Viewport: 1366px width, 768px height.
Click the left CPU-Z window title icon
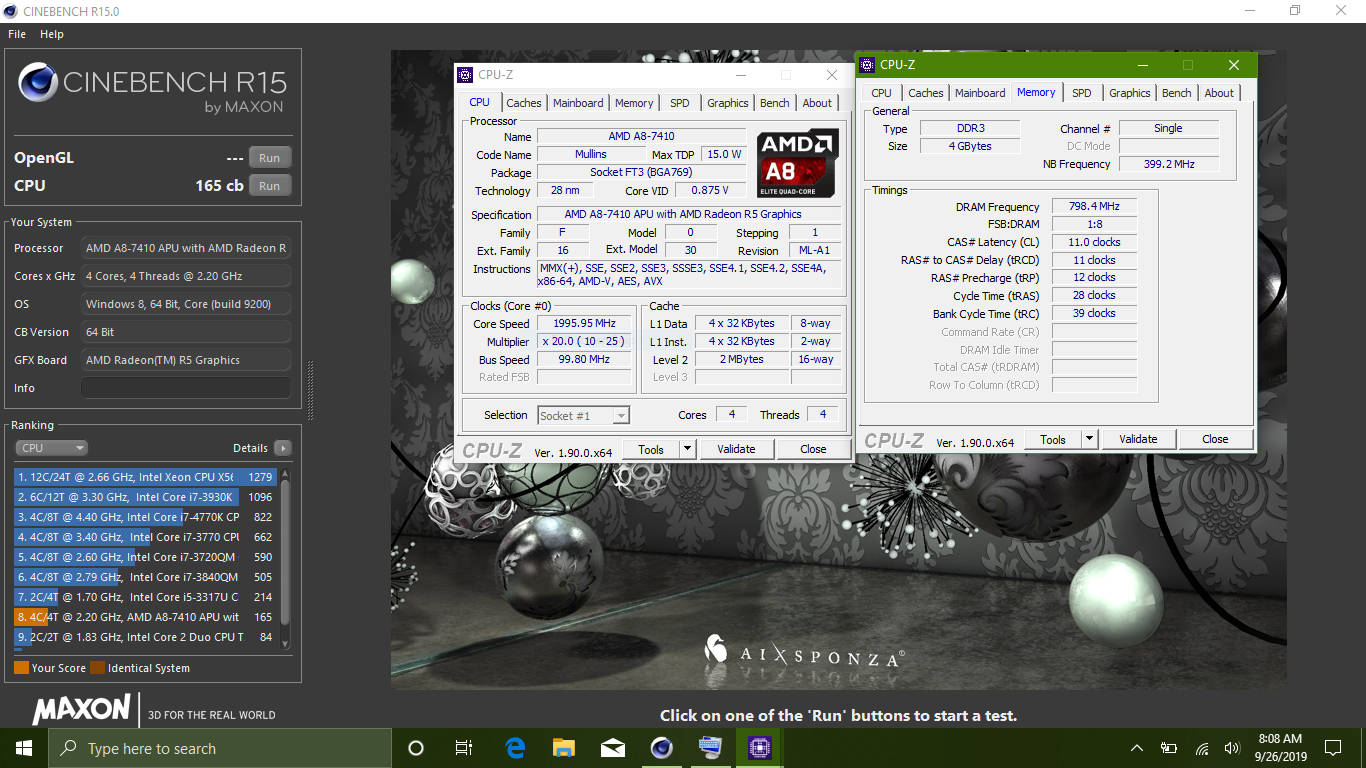465,75
